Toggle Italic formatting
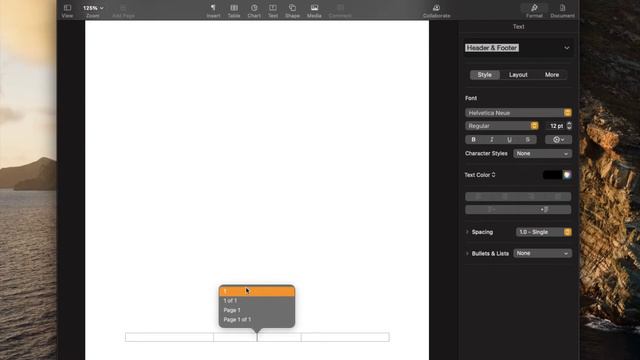 491,140
